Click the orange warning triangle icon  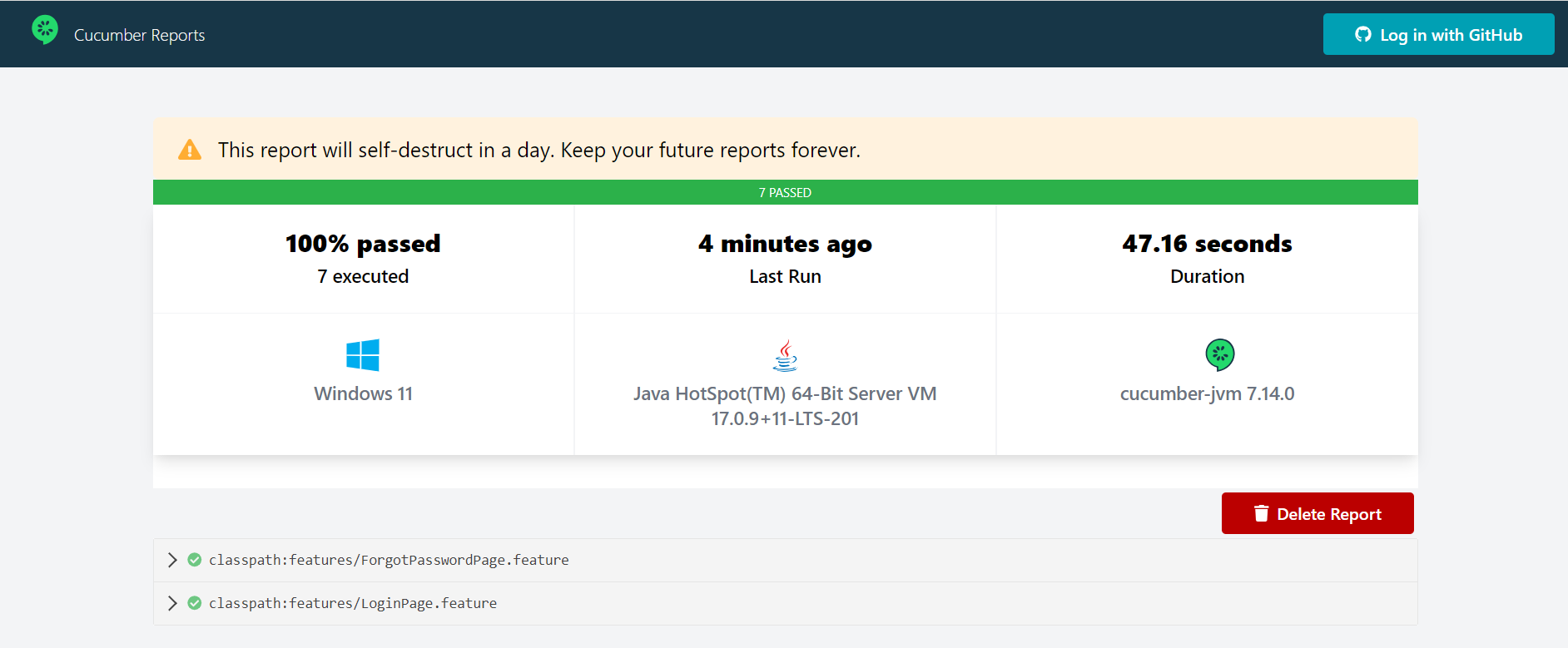190,150
